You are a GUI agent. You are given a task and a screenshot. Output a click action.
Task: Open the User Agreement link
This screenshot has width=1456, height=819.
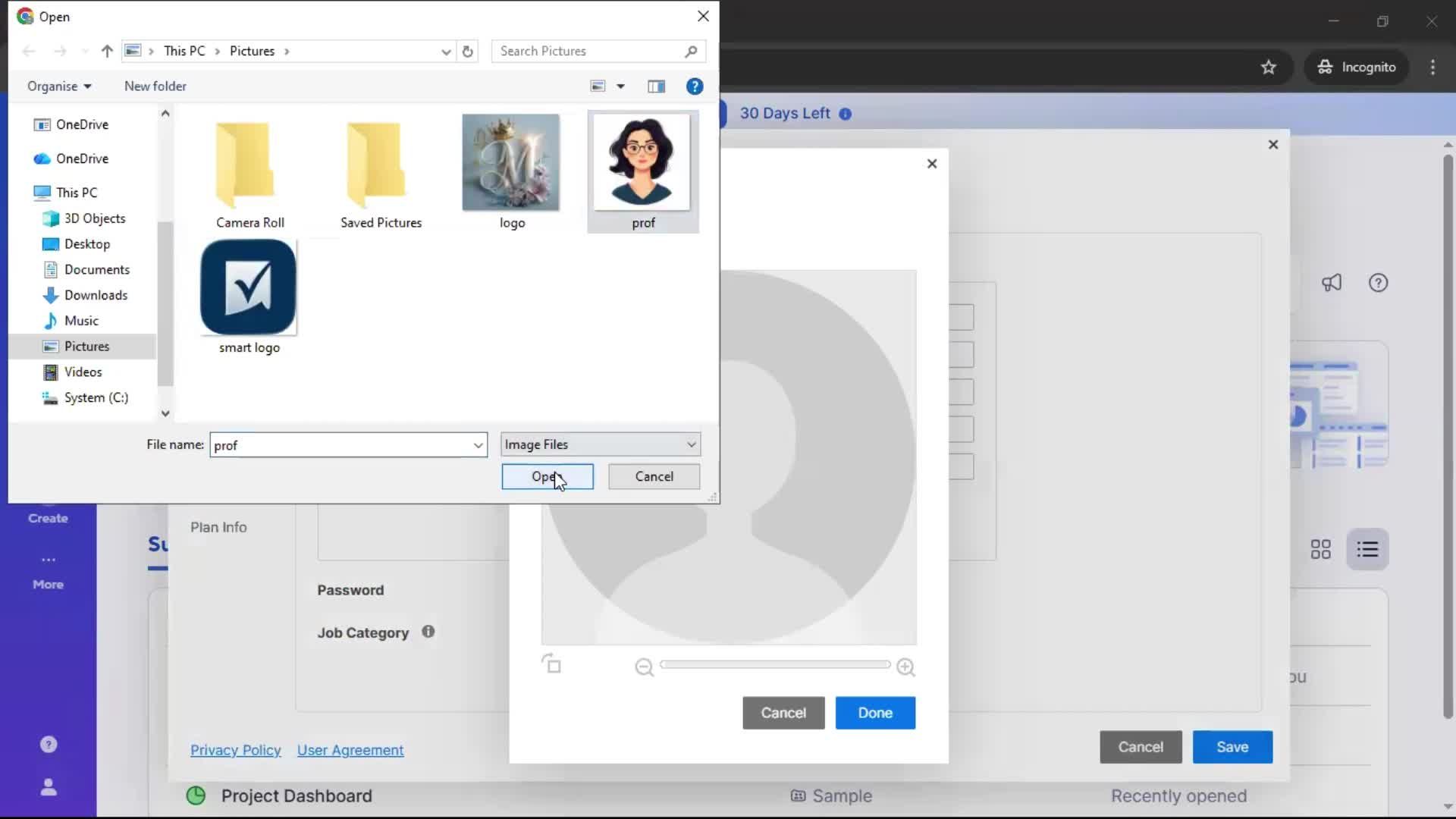coord(350,750)
